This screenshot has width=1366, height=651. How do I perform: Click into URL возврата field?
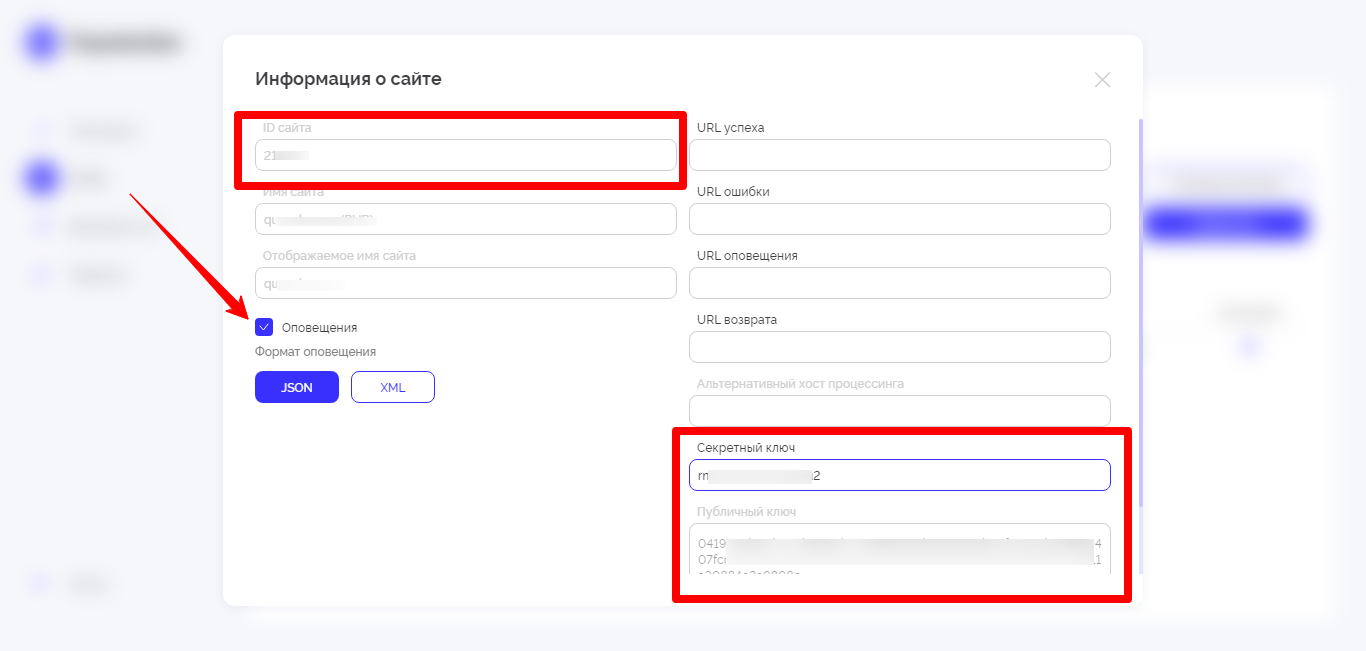pyautogui.click(x=899, y=347)
